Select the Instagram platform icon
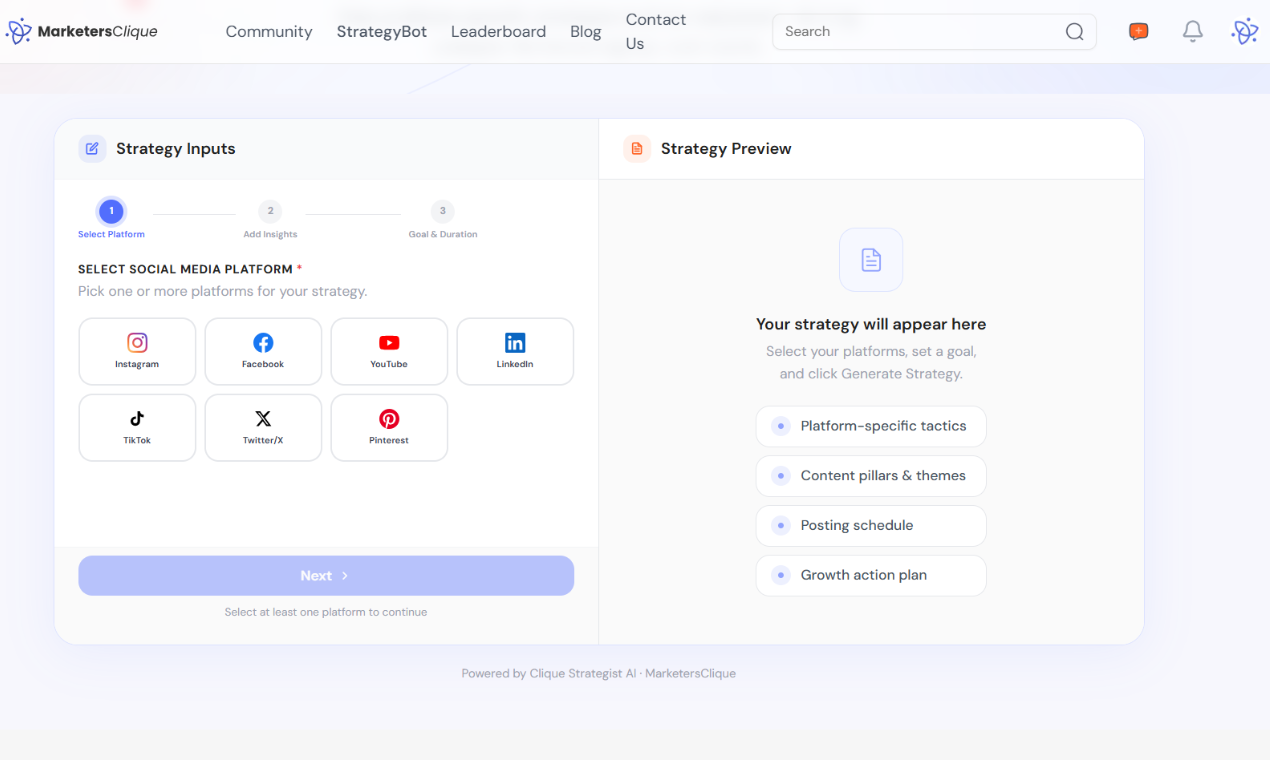The image size is (1270, 760). point(137,351)
